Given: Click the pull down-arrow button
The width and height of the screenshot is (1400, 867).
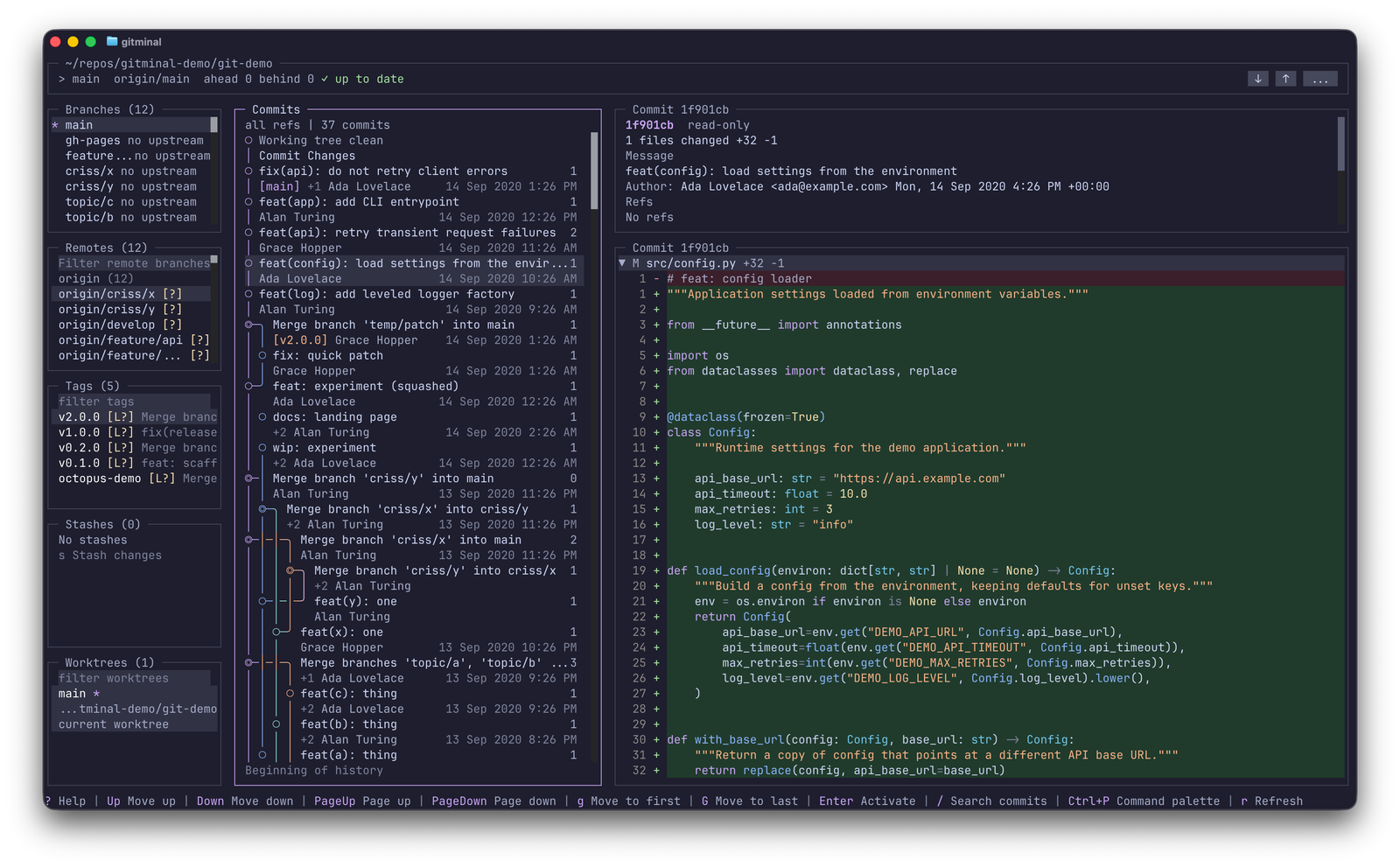Looking at the screenshot, I should click(x=1257, y=79).
